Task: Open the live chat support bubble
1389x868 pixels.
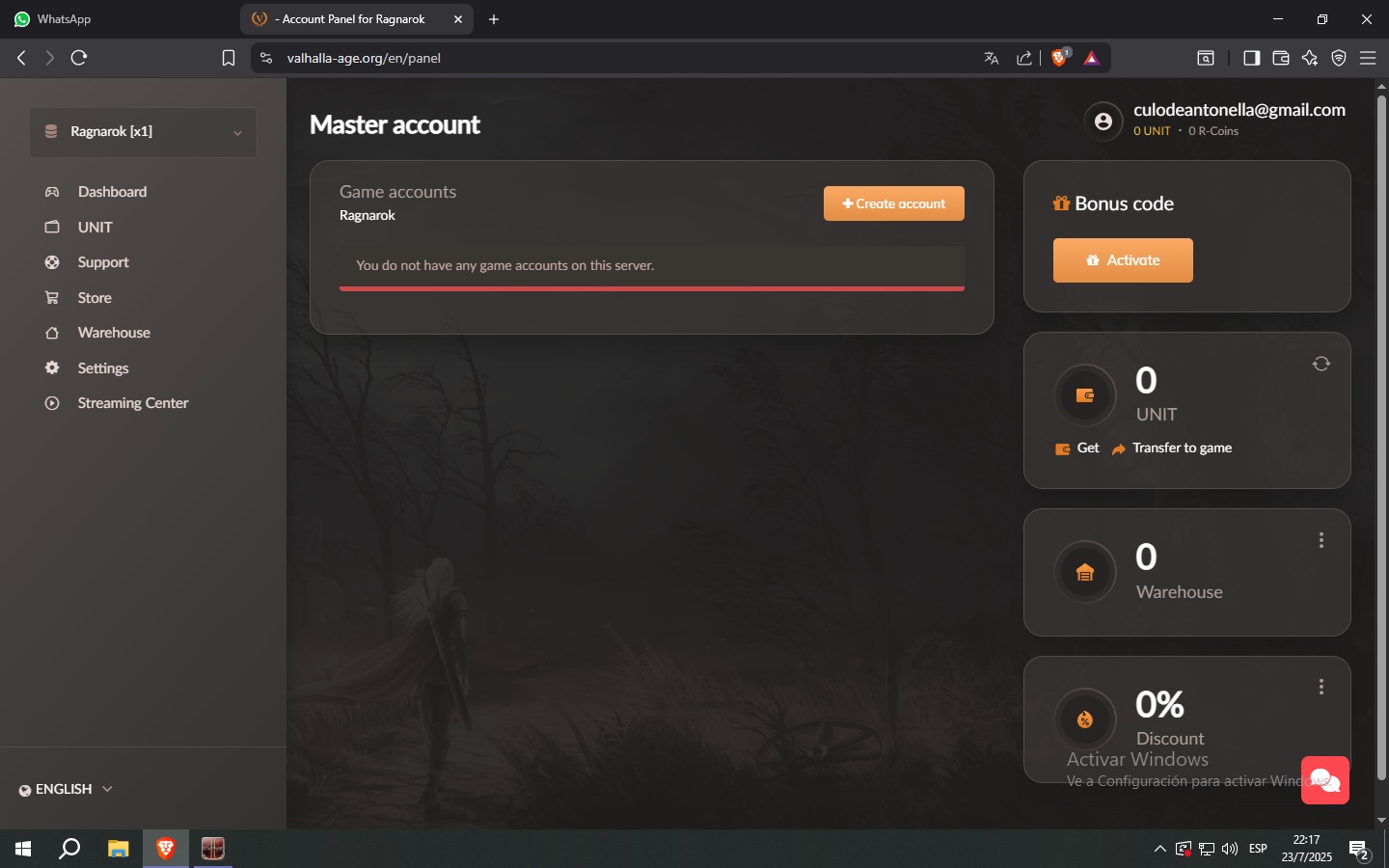Action: click(x=1324, y=780)
